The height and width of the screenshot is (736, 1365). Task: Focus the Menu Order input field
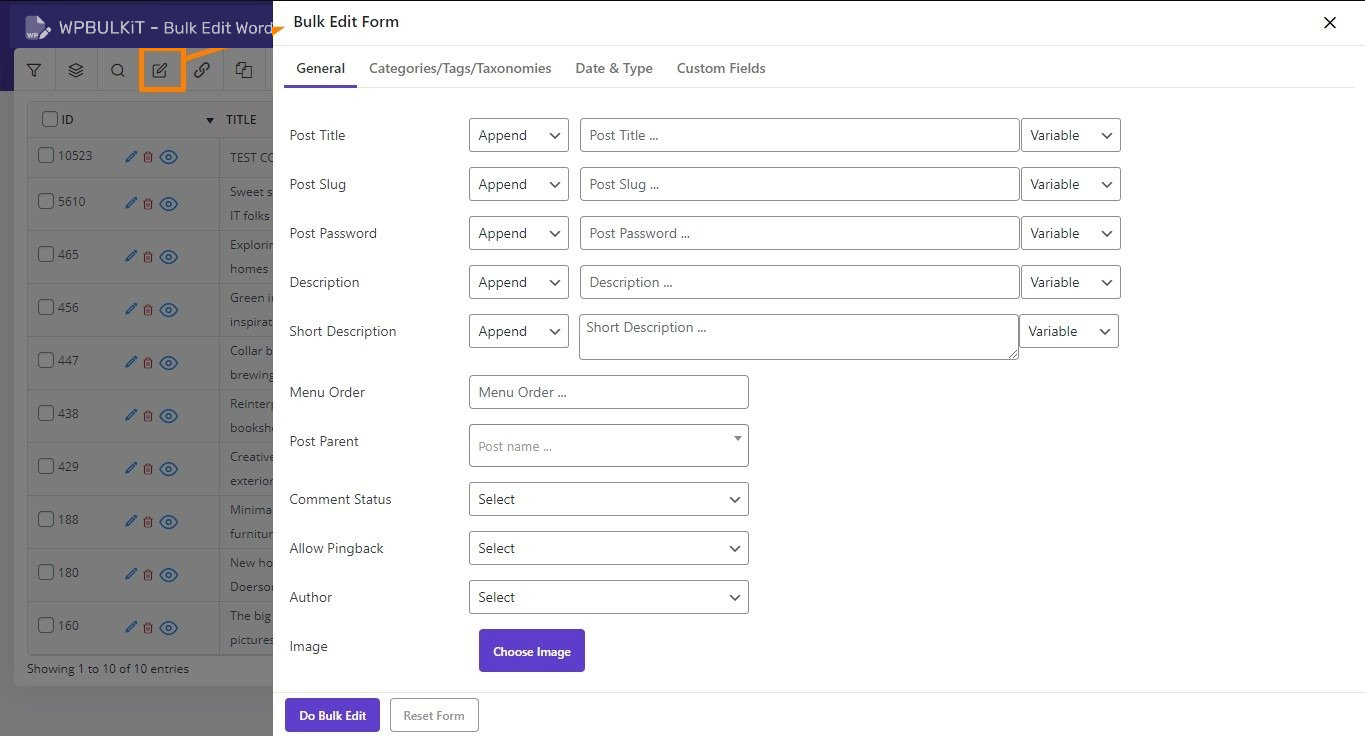point(608,392)
